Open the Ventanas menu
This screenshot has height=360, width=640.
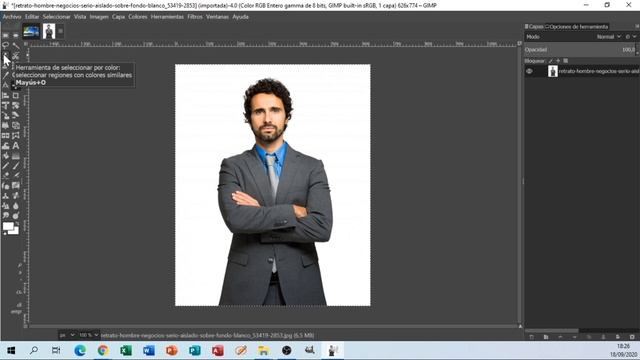click(217, 17)
